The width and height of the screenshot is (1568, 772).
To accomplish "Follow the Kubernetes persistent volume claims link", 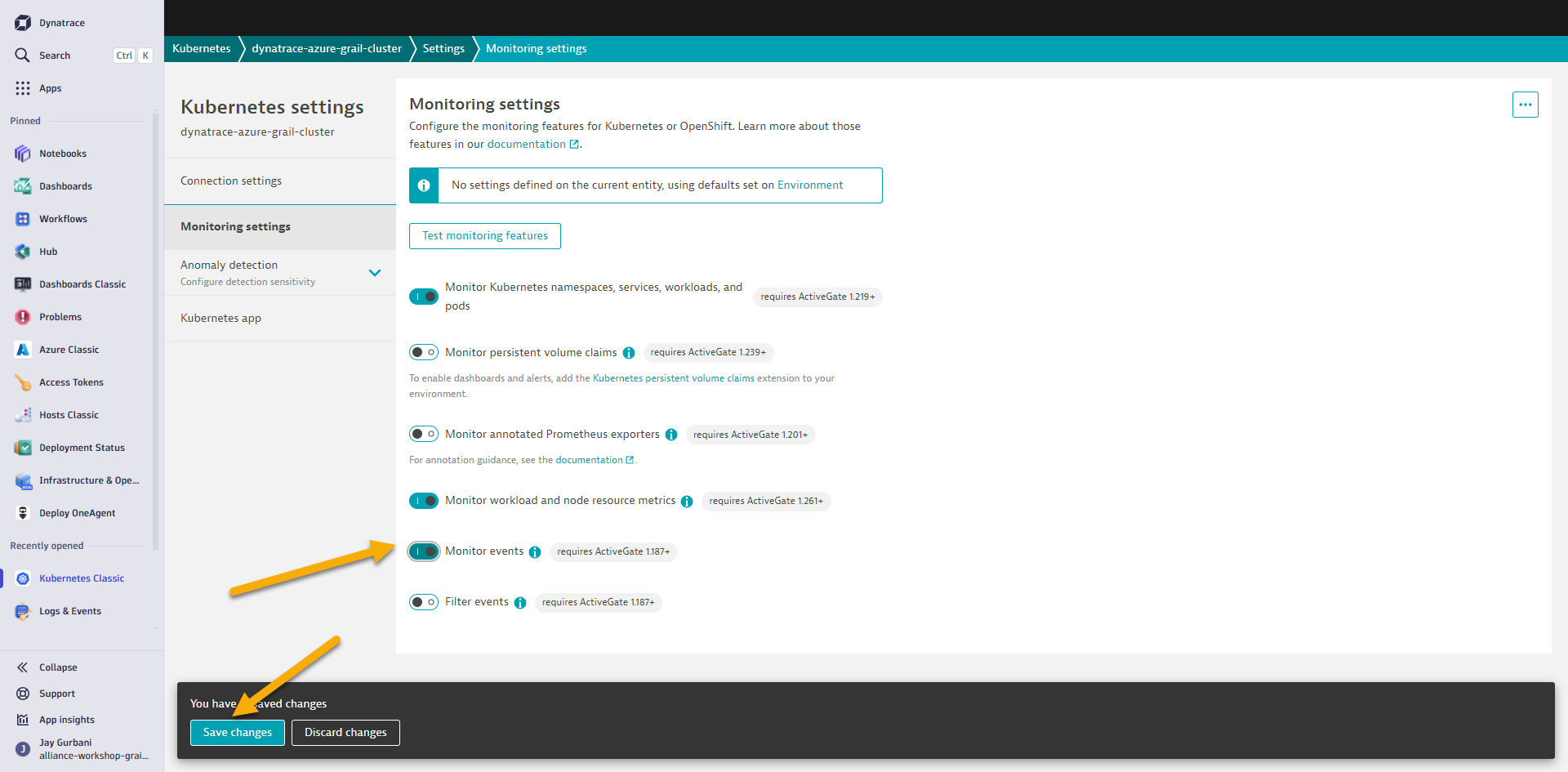I will tap(673, 378).
